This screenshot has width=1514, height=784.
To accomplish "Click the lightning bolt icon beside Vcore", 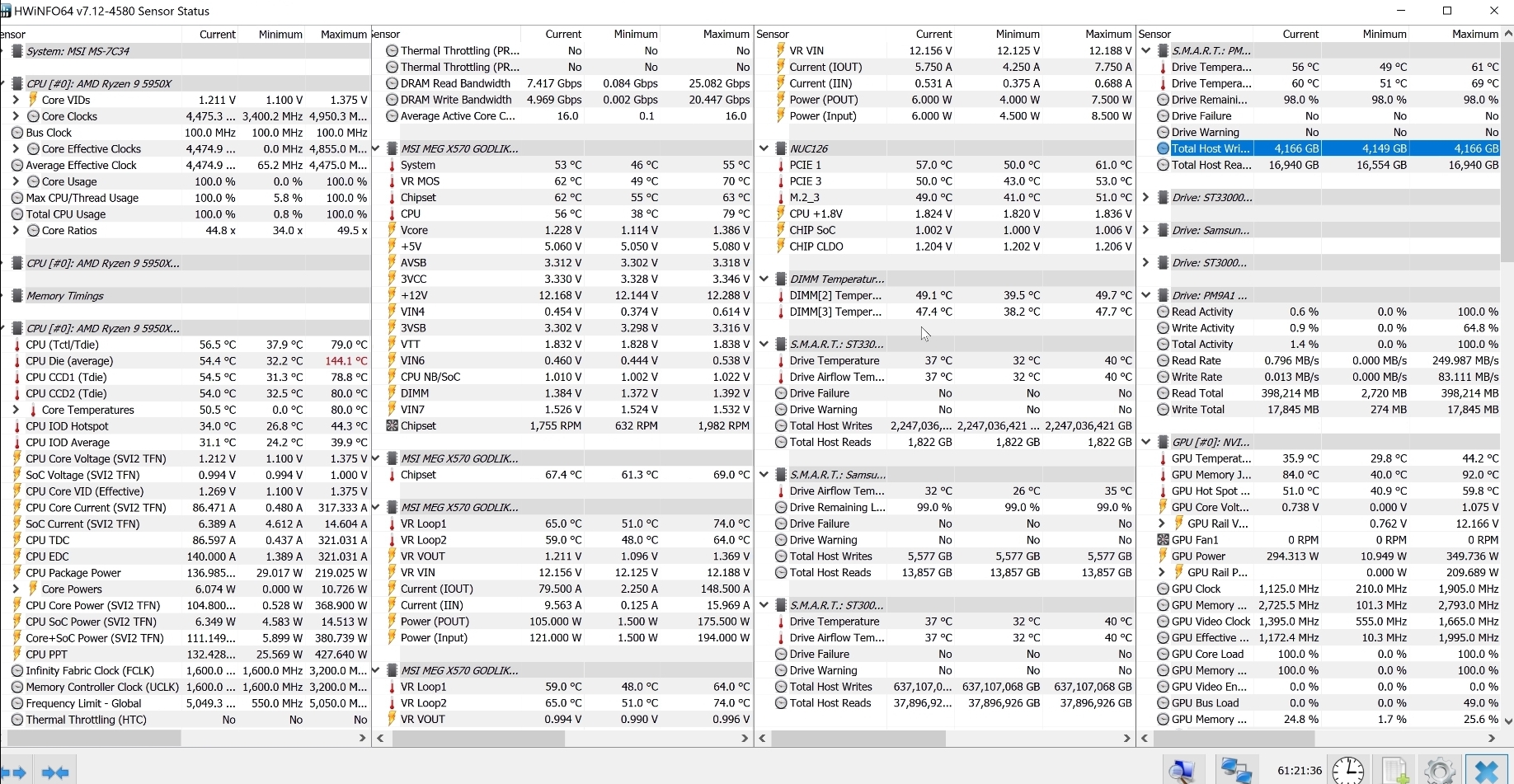I will (x=392, y=230).
